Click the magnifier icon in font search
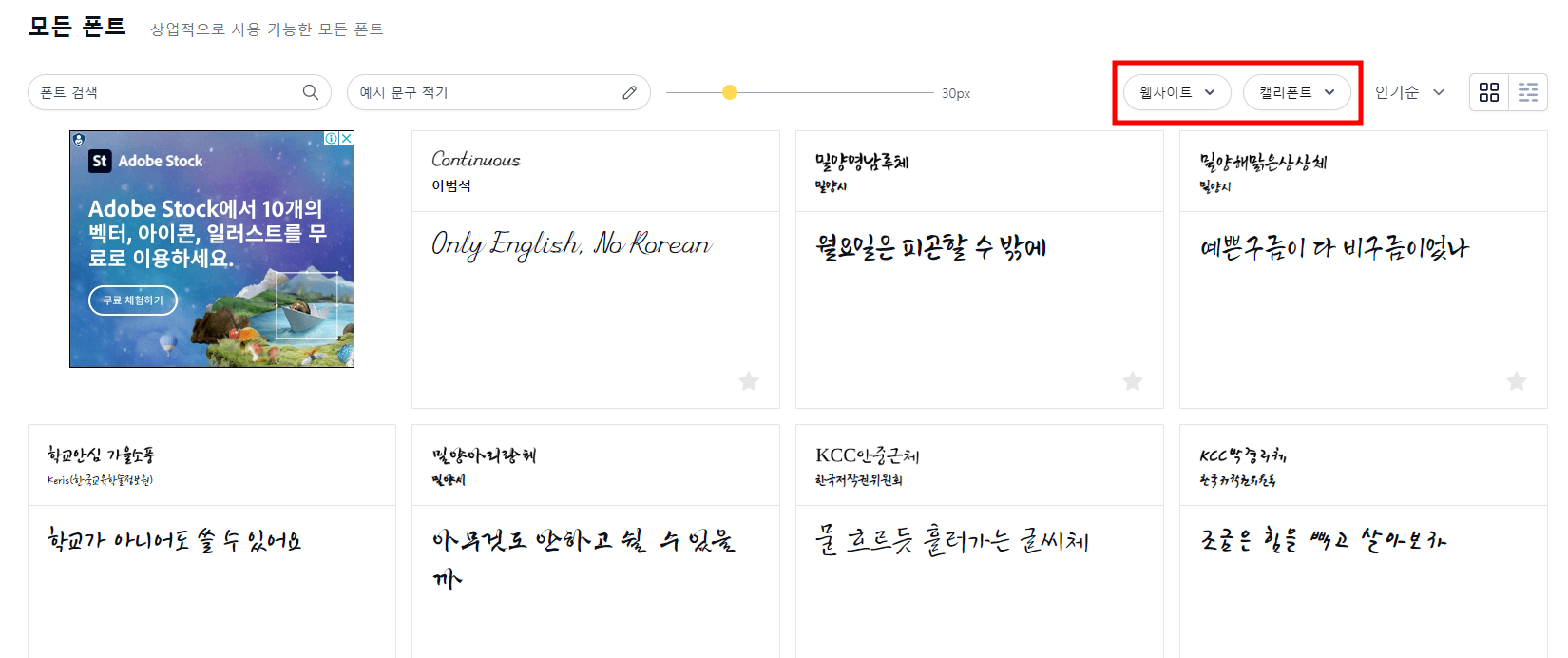Viewport: 1568px width, 658px height. click(x=310, y=92)
